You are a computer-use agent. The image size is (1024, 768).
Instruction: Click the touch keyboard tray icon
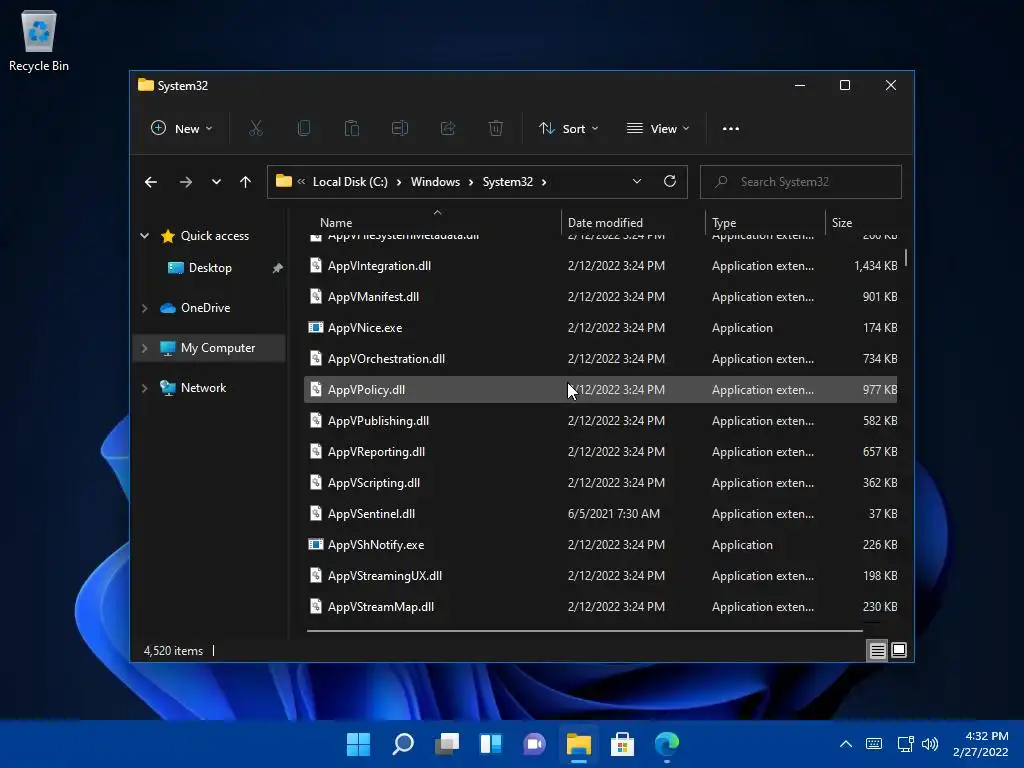tap(874, 744)
